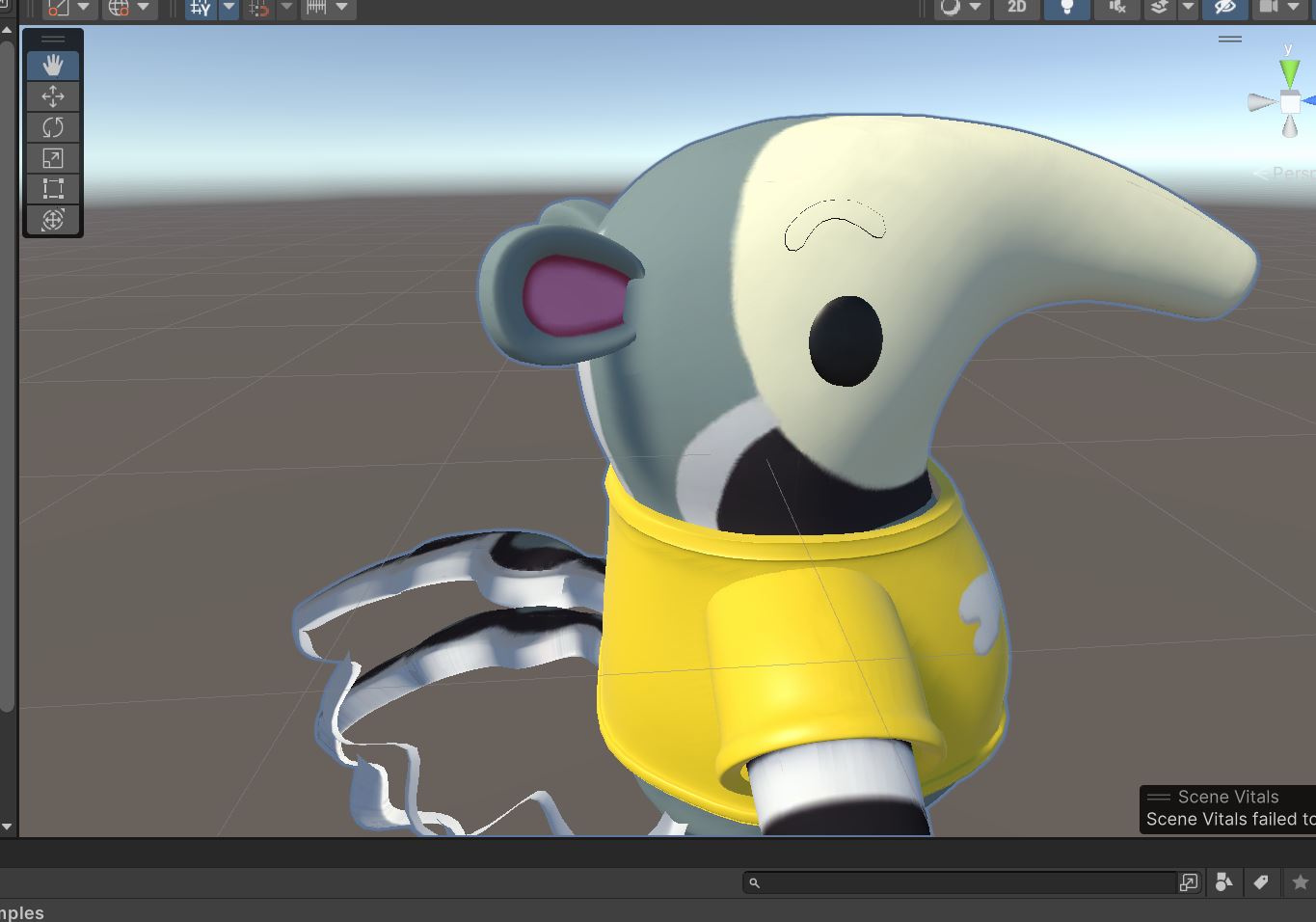Screen dimensions: 1316x922
Task: Open grid snapping settings dropdown arrow
Action: click(286, 8)
